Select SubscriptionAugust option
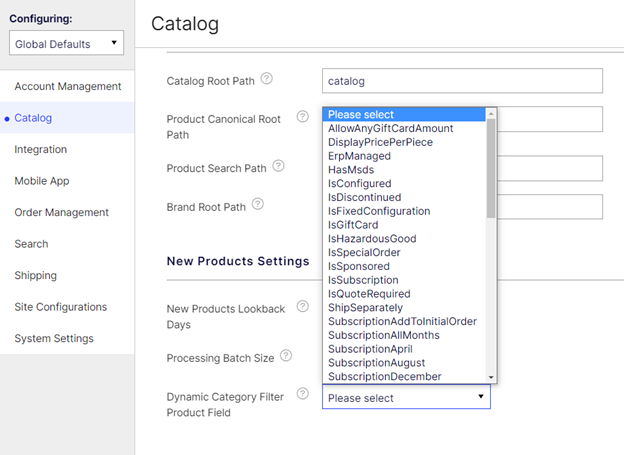This screenshot has width=624, height=455. pos(404,363)
